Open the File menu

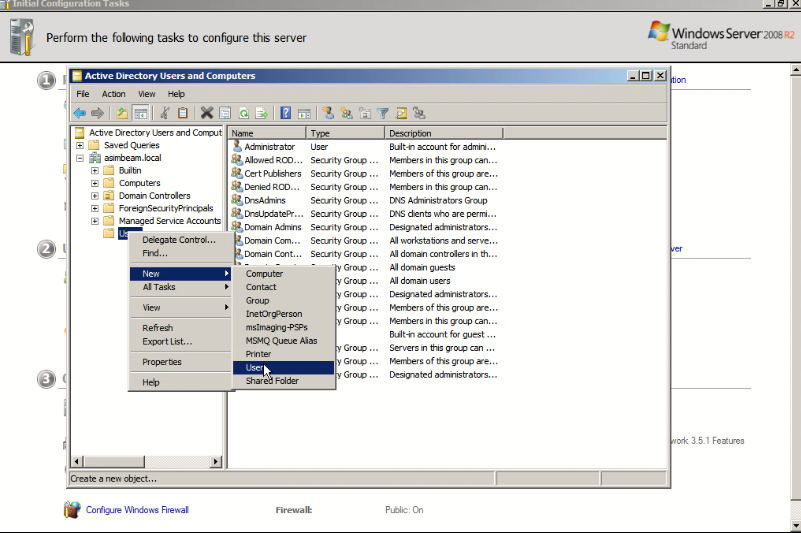(x=83, y=94)
